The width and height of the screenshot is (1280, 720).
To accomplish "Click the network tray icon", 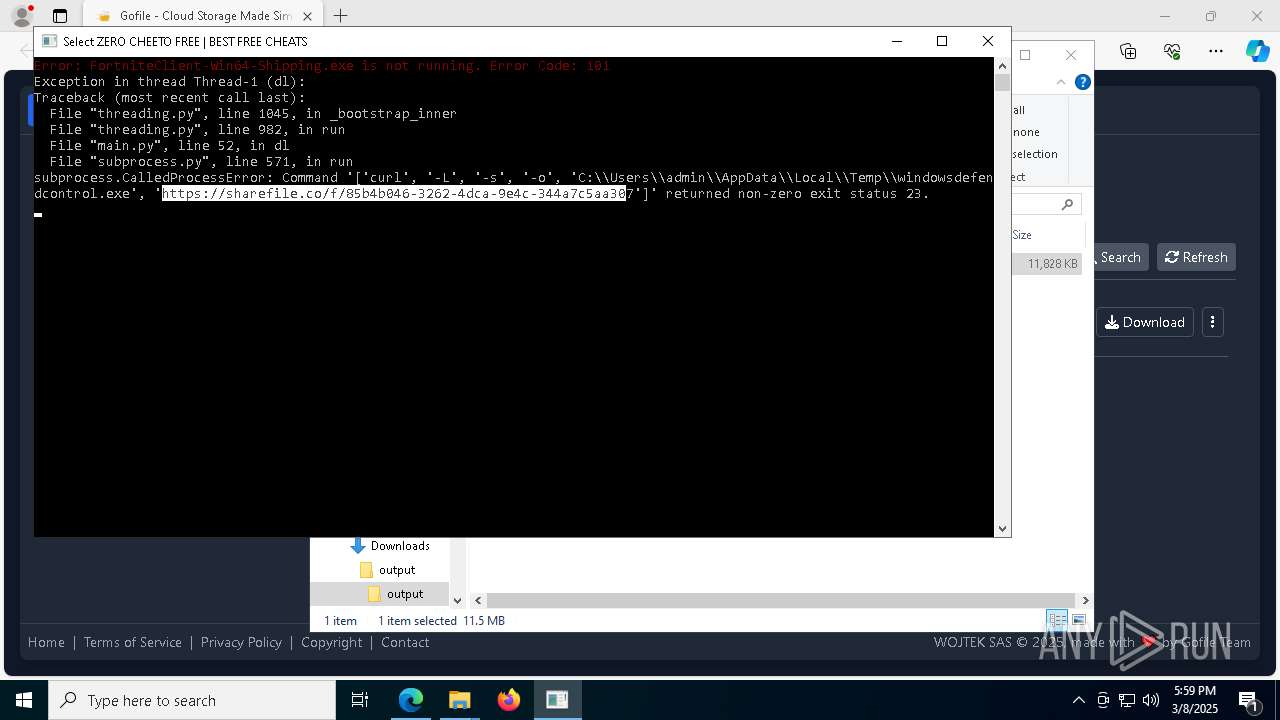I will pos(1127,700).
